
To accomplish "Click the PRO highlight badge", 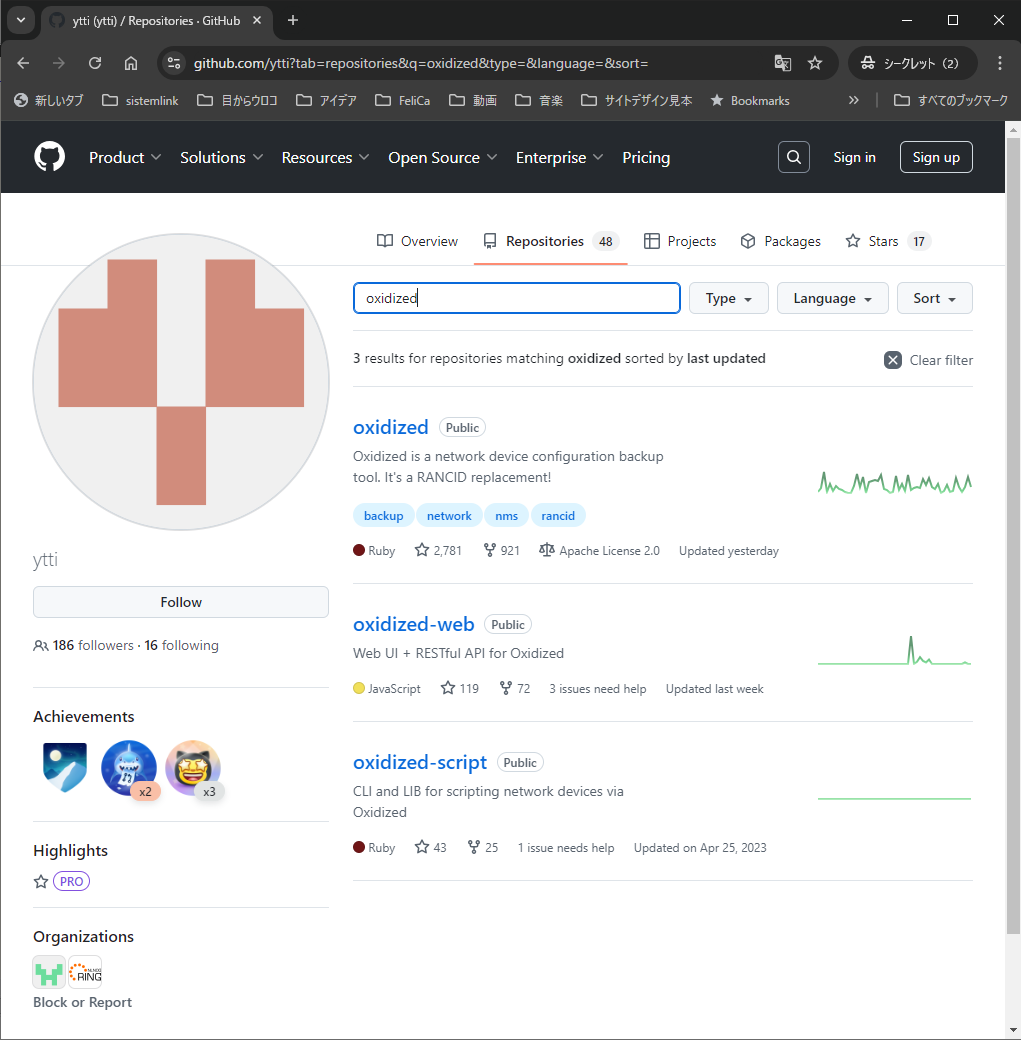I will (72, 881).
